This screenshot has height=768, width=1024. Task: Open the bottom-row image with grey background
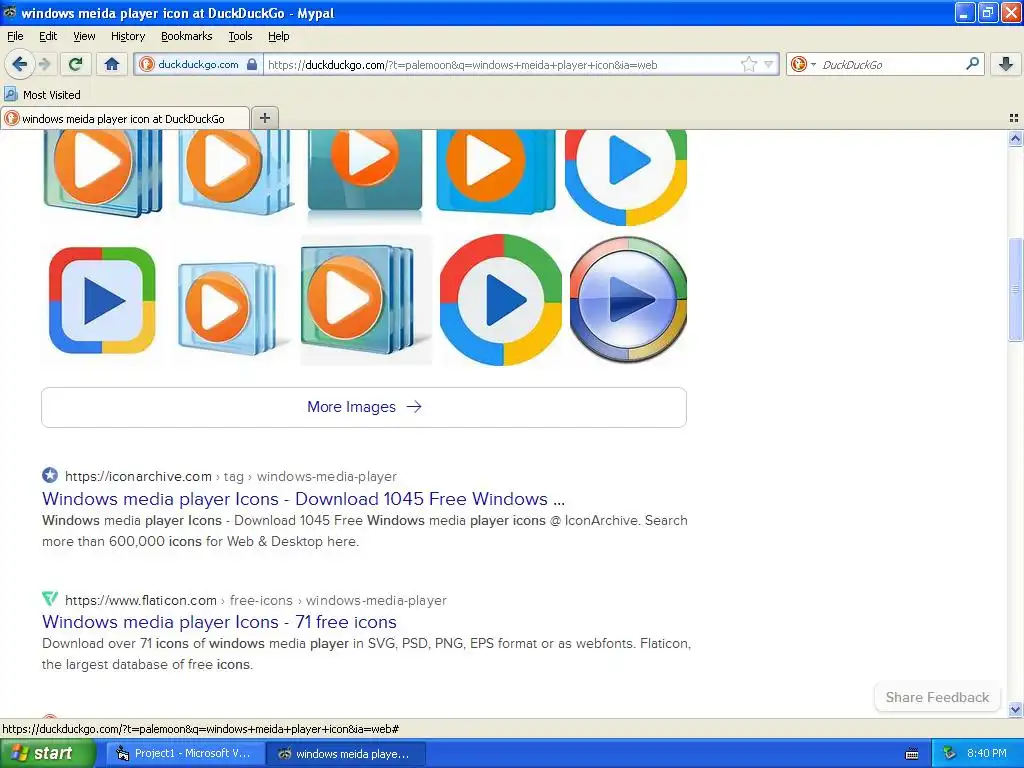pos(366,300)
